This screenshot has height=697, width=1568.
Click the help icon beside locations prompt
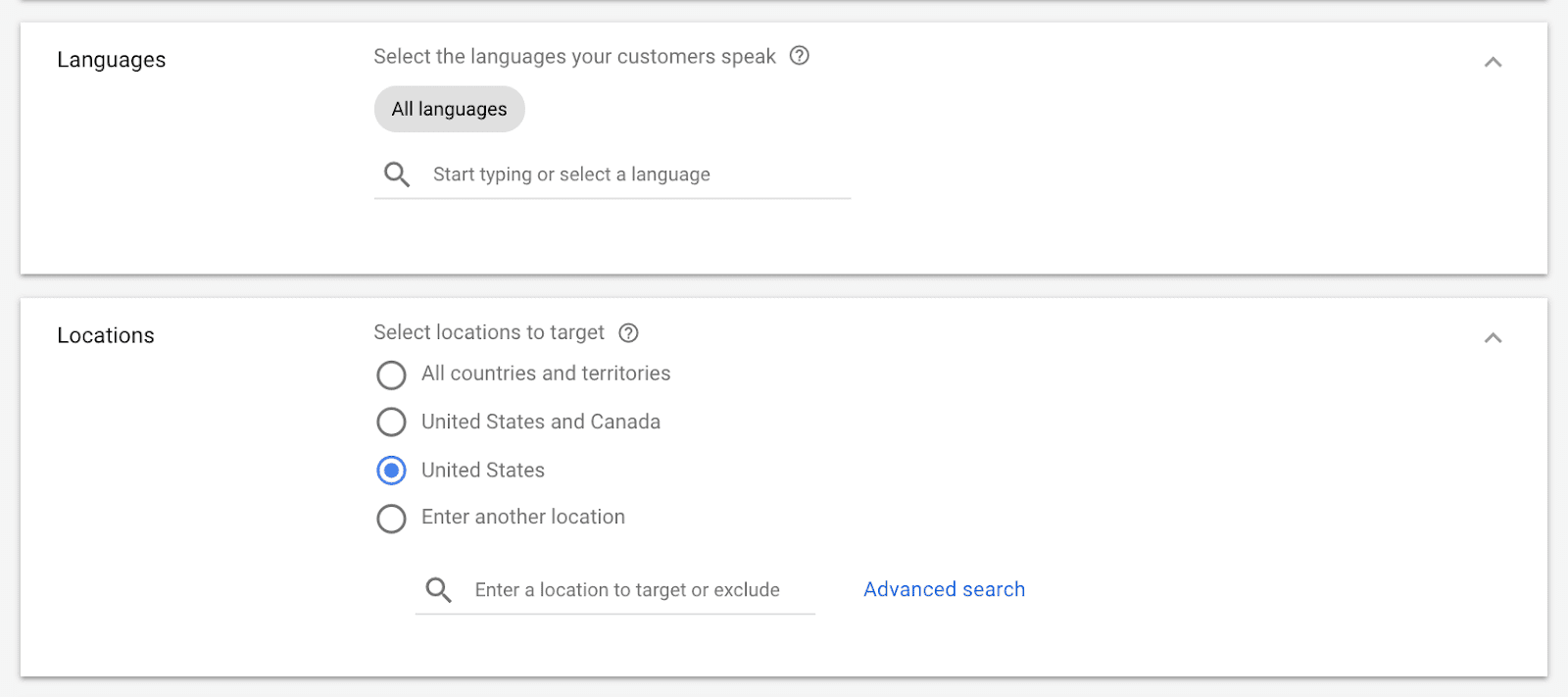tap(629, 333)
